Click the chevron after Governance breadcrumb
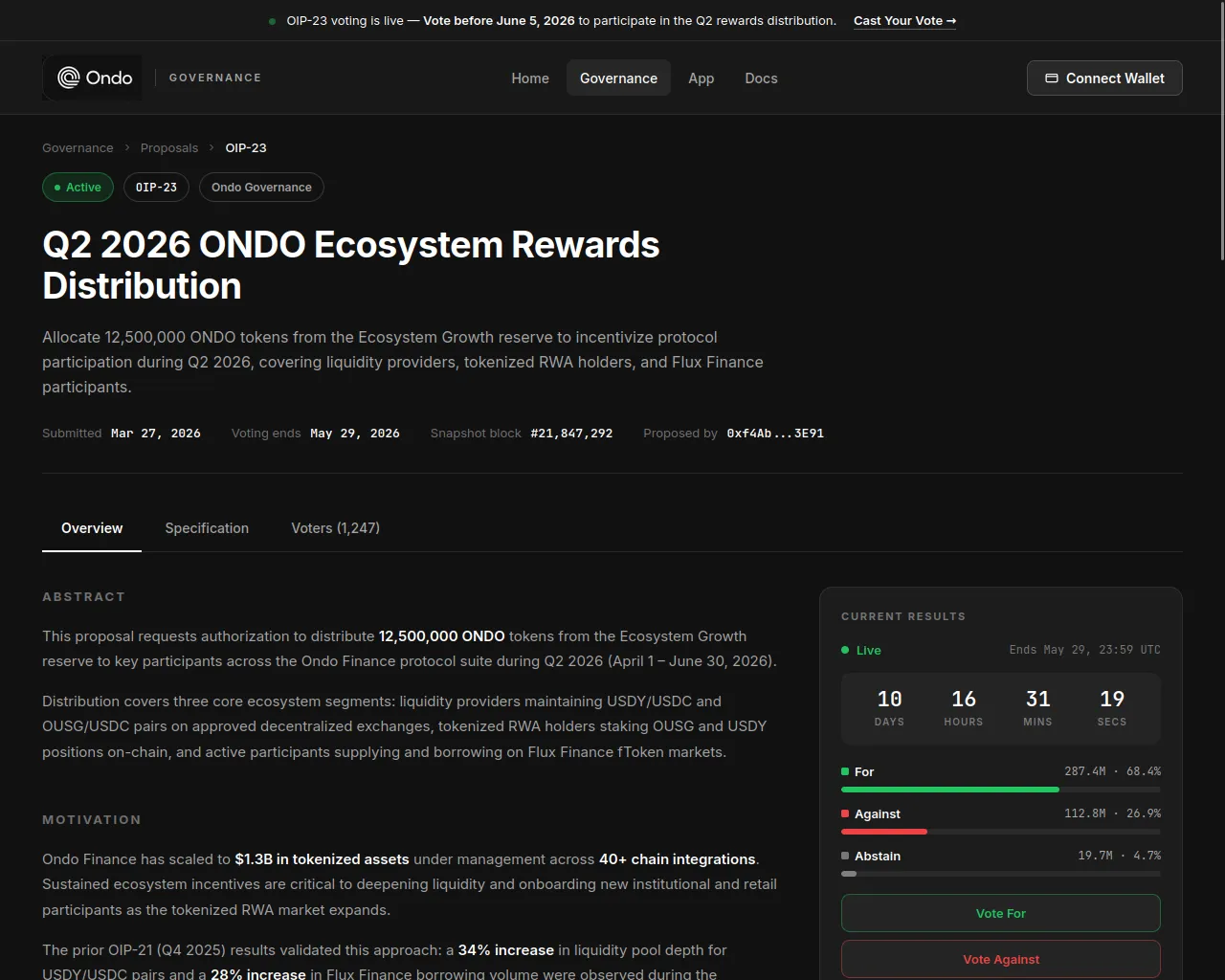 coord(127,147)
